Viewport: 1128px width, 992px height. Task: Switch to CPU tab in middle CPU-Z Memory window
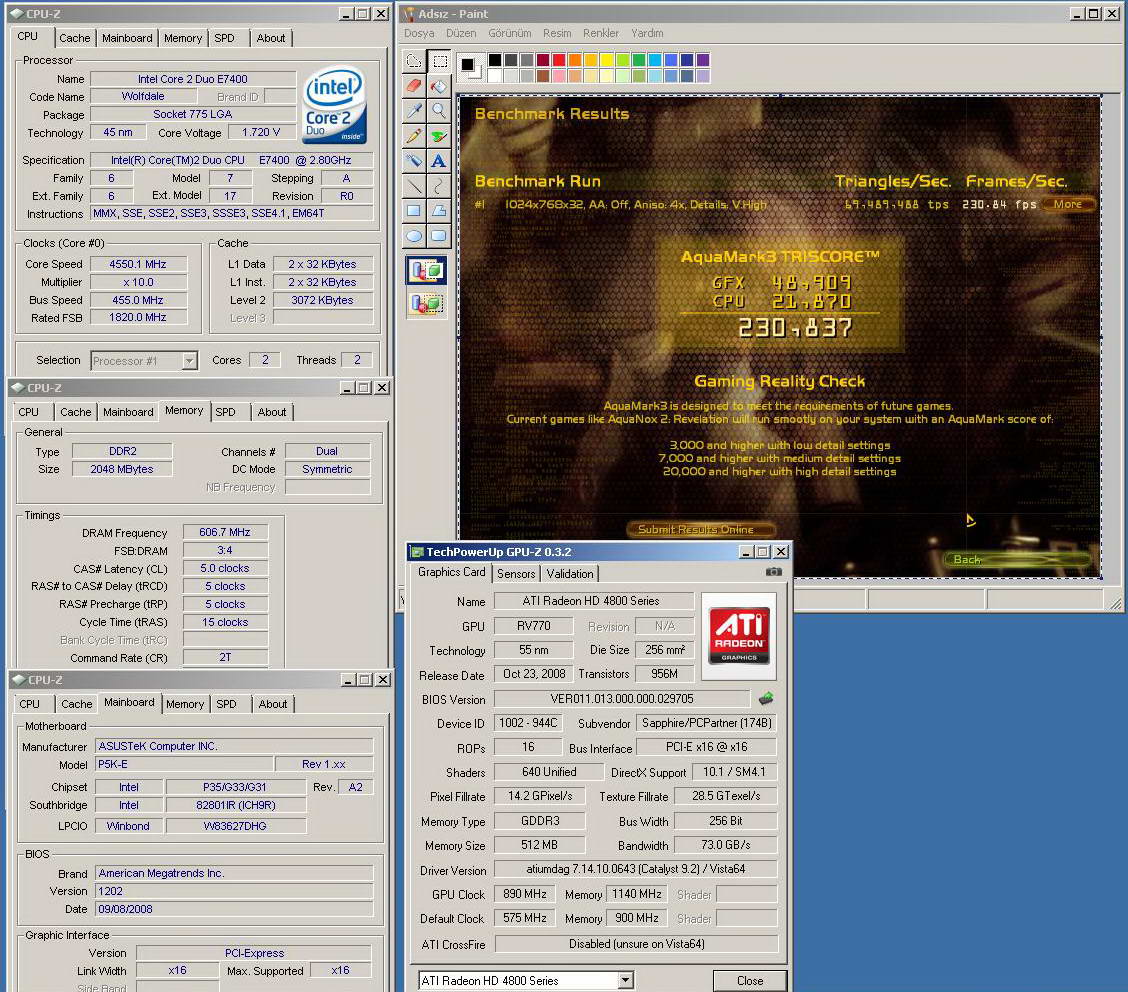[x=29, y=412]
